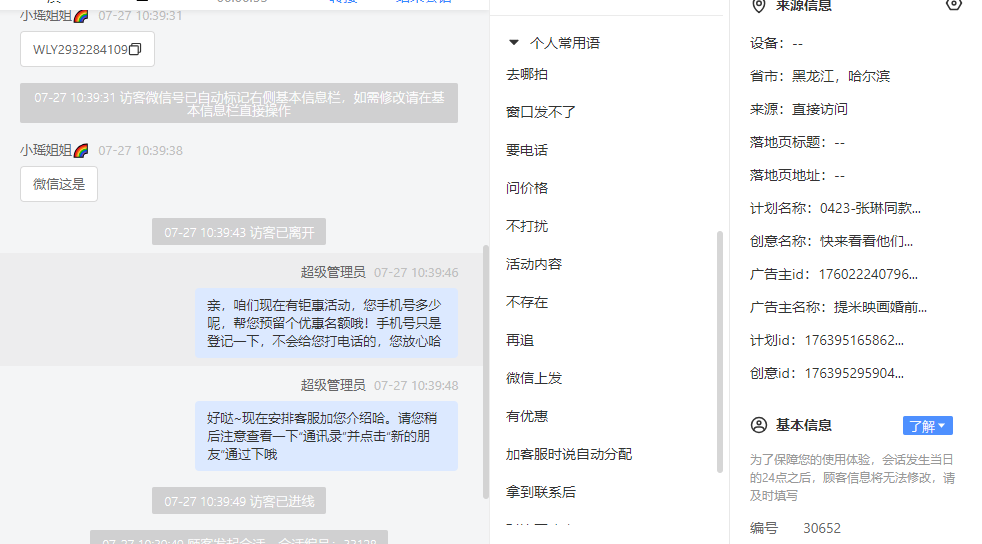Click the quick phrases list scrollbar

[720, 352]
